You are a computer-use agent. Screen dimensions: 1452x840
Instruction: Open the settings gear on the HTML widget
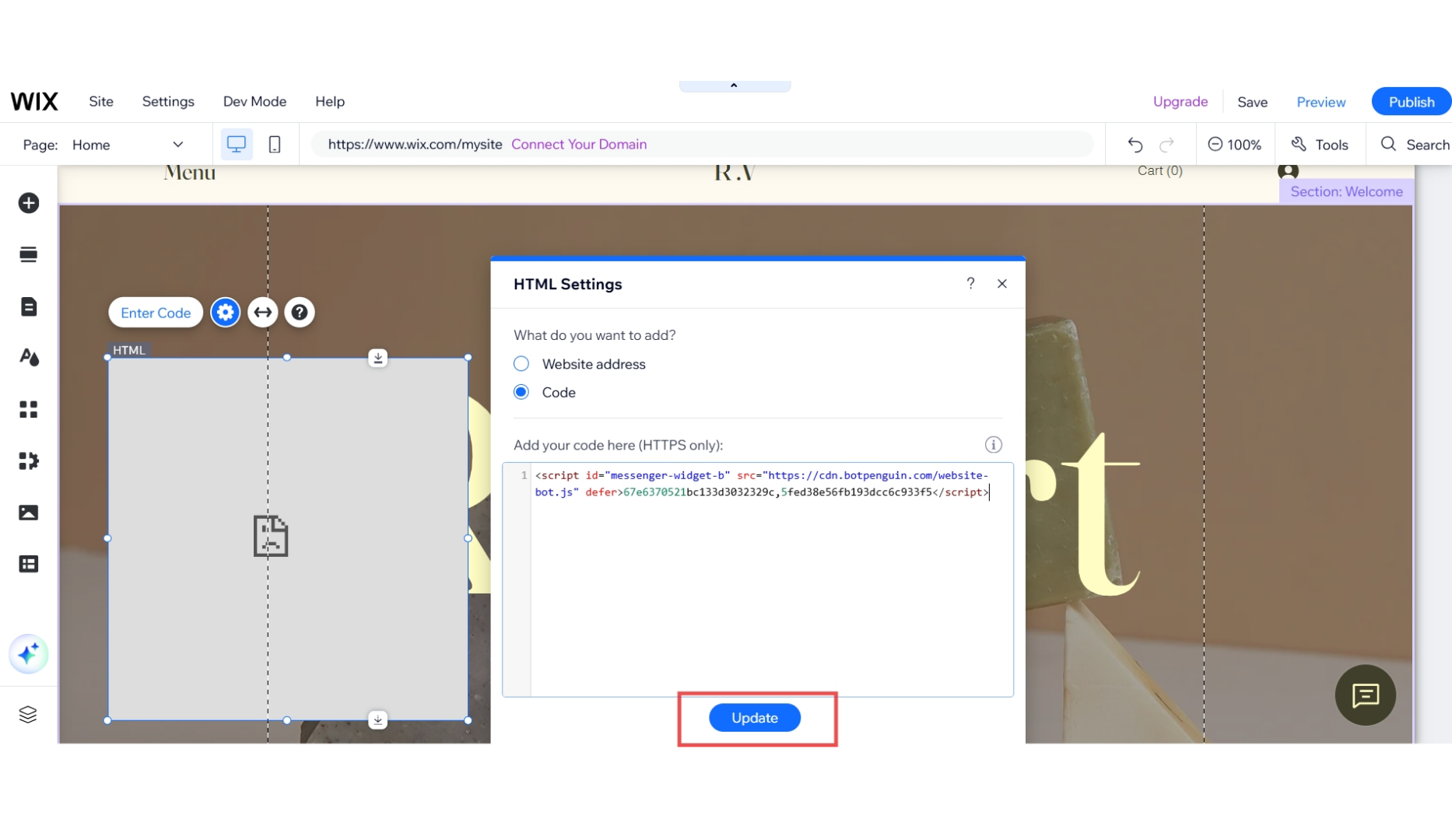(225, 312)
